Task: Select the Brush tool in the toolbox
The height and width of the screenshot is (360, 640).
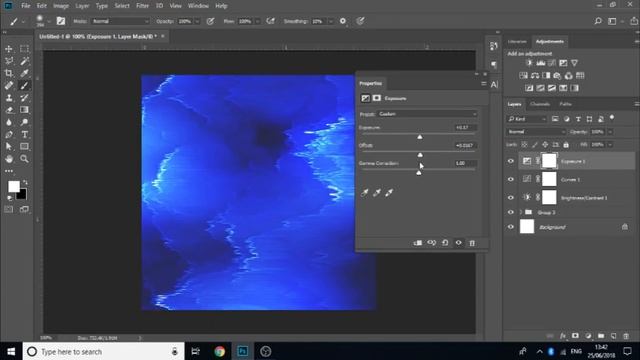Action: [24, 86]
